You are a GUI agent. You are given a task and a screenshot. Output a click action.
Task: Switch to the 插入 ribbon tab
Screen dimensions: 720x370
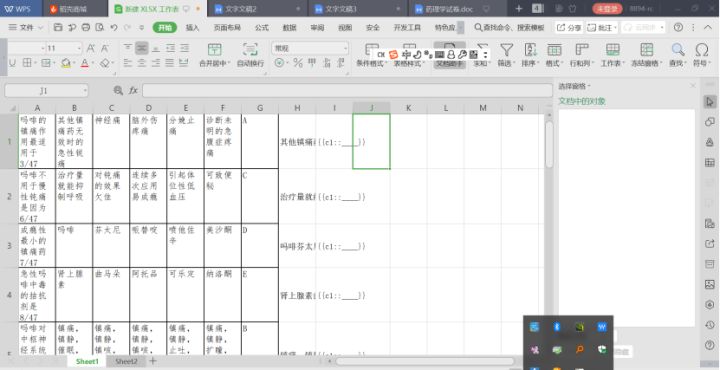tap(192, 28)
